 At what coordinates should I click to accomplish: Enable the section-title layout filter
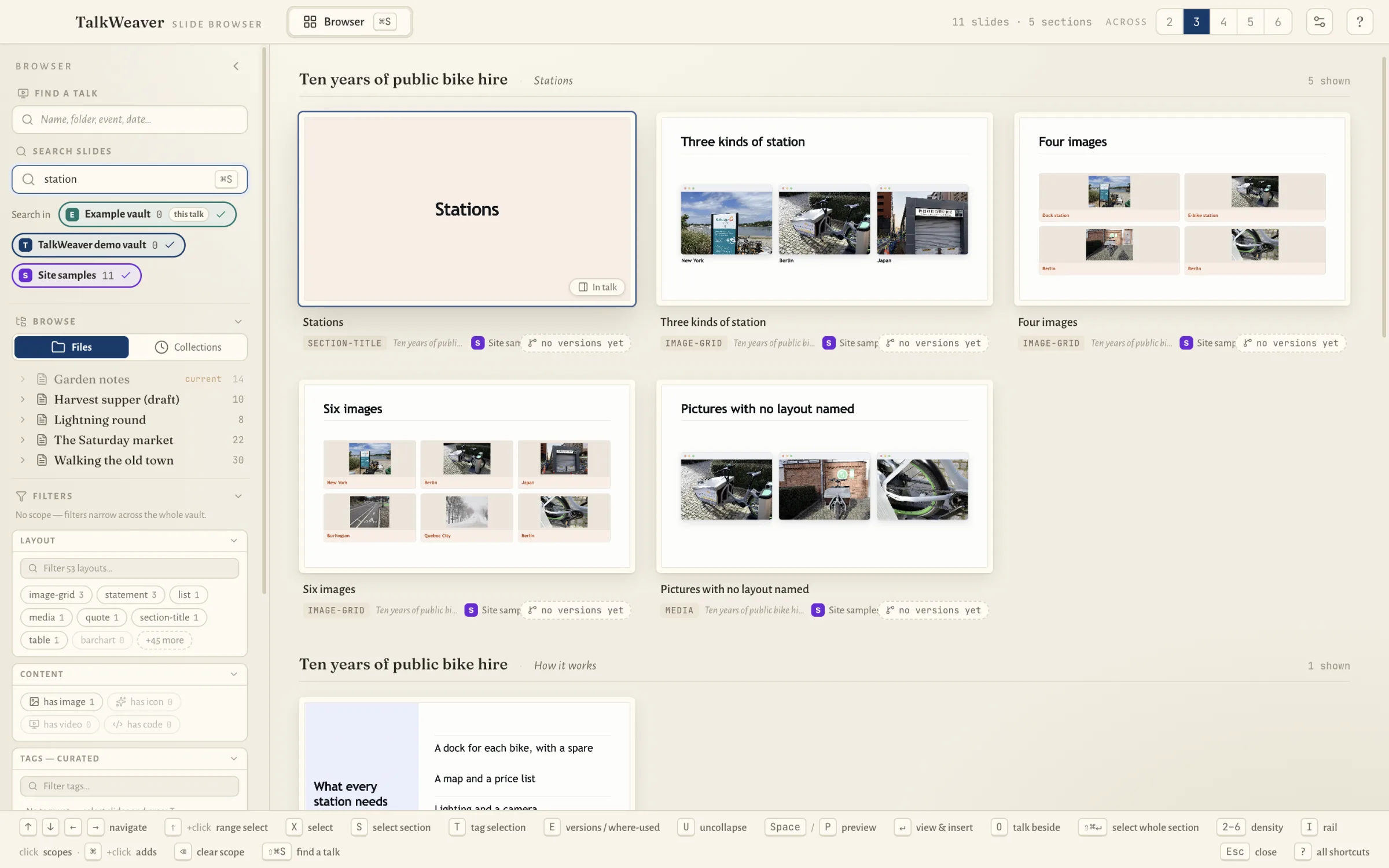pyautogui.click(x=169, y=617)
